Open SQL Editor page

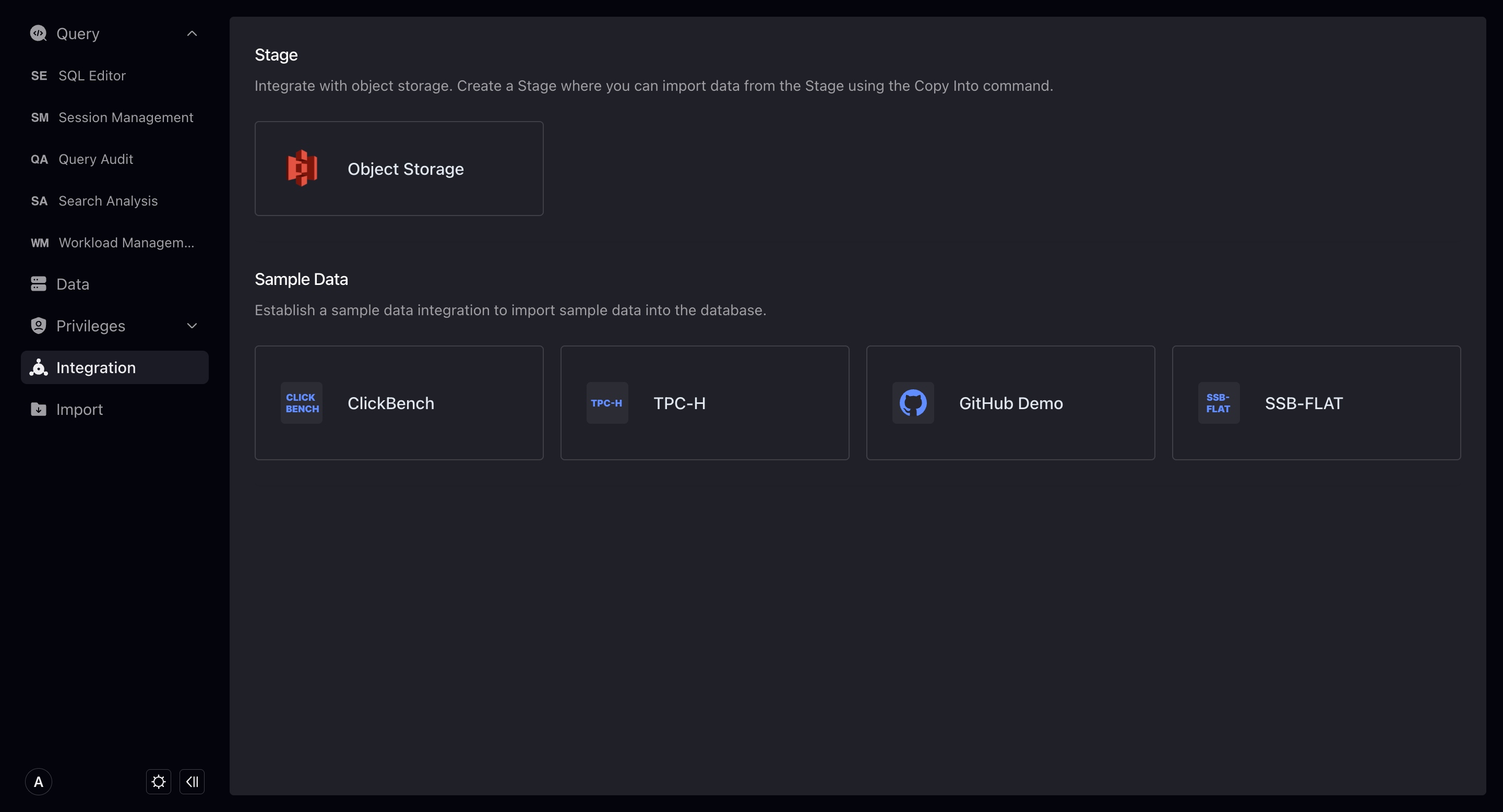92,76
